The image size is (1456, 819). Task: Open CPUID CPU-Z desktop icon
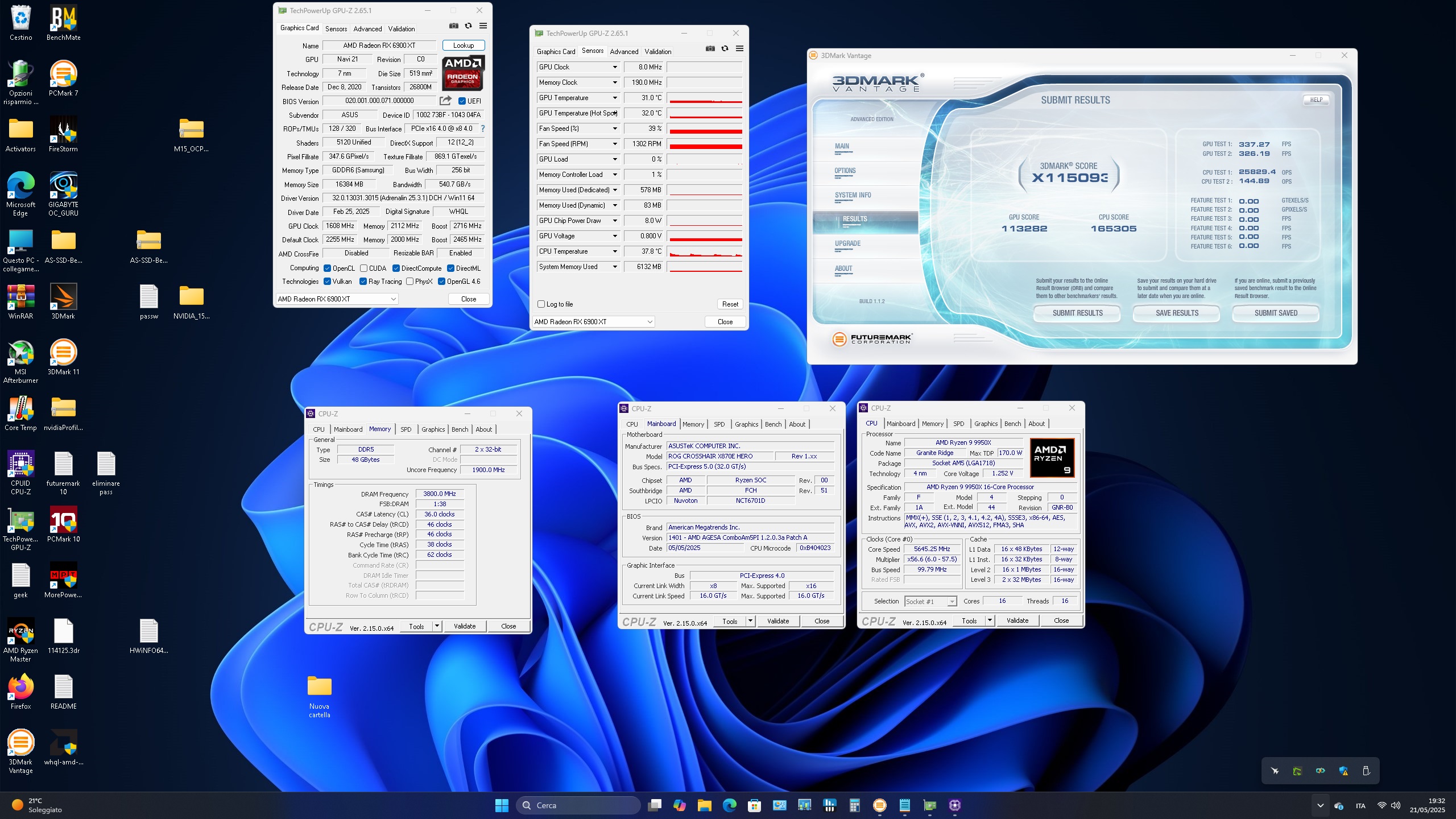pyautogui.click(x=20, y=472)
